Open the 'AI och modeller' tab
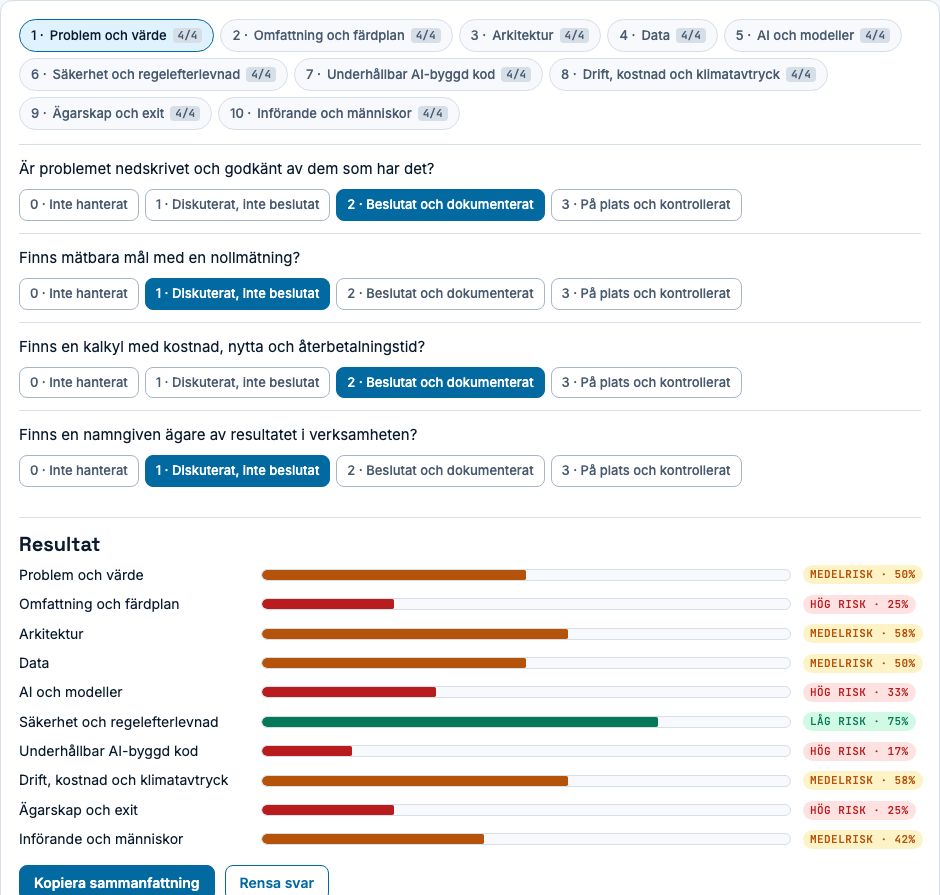Screen dimensions: 940x895 click(x=812, y=35)
